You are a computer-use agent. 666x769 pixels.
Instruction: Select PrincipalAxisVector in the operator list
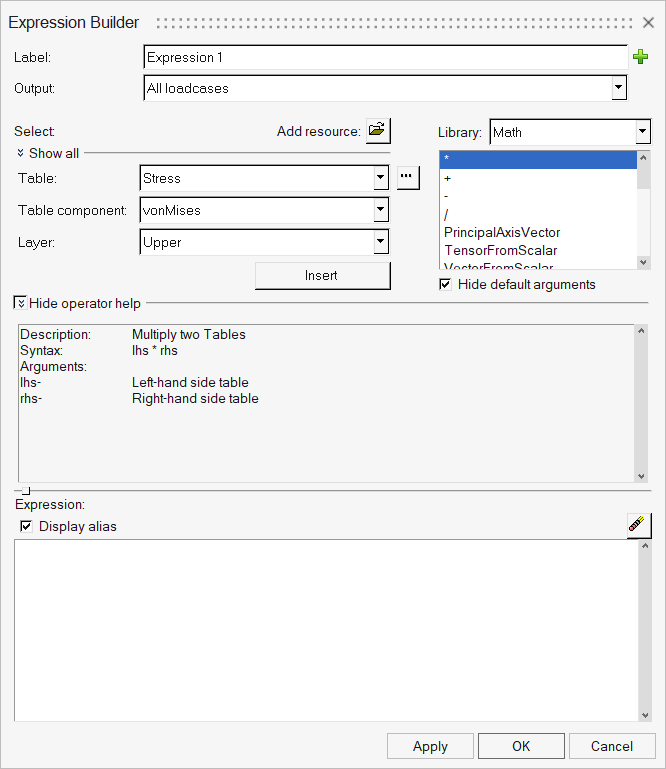click(502, 232)
